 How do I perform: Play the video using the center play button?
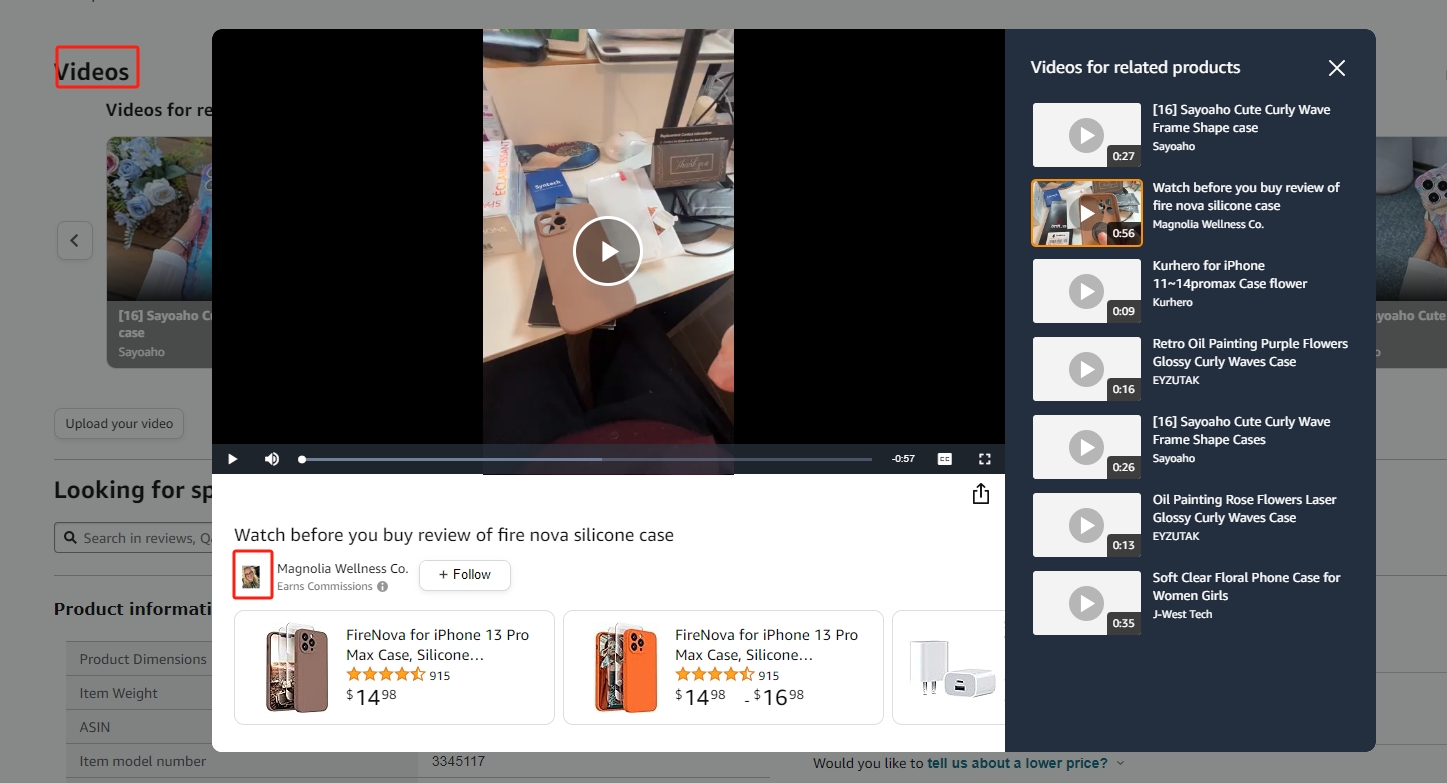click(607, 251)
